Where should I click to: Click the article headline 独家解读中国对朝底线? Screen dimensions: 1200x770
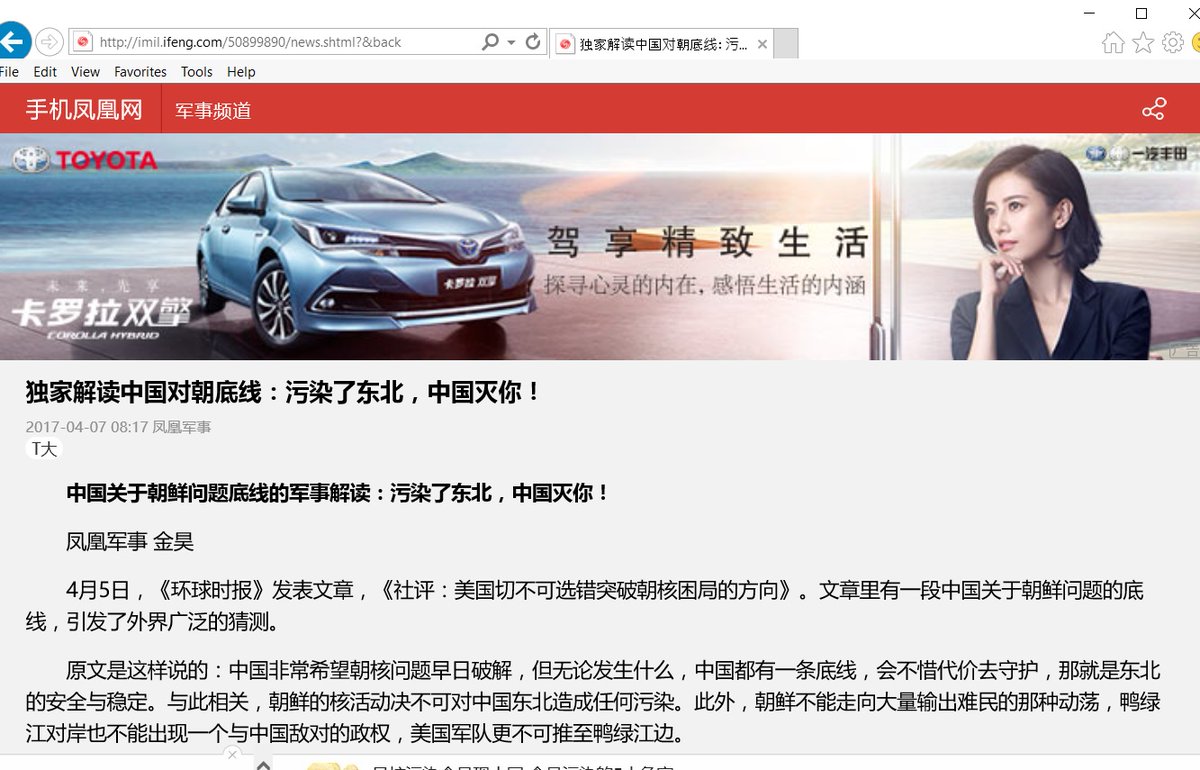[x=283, y=391]
